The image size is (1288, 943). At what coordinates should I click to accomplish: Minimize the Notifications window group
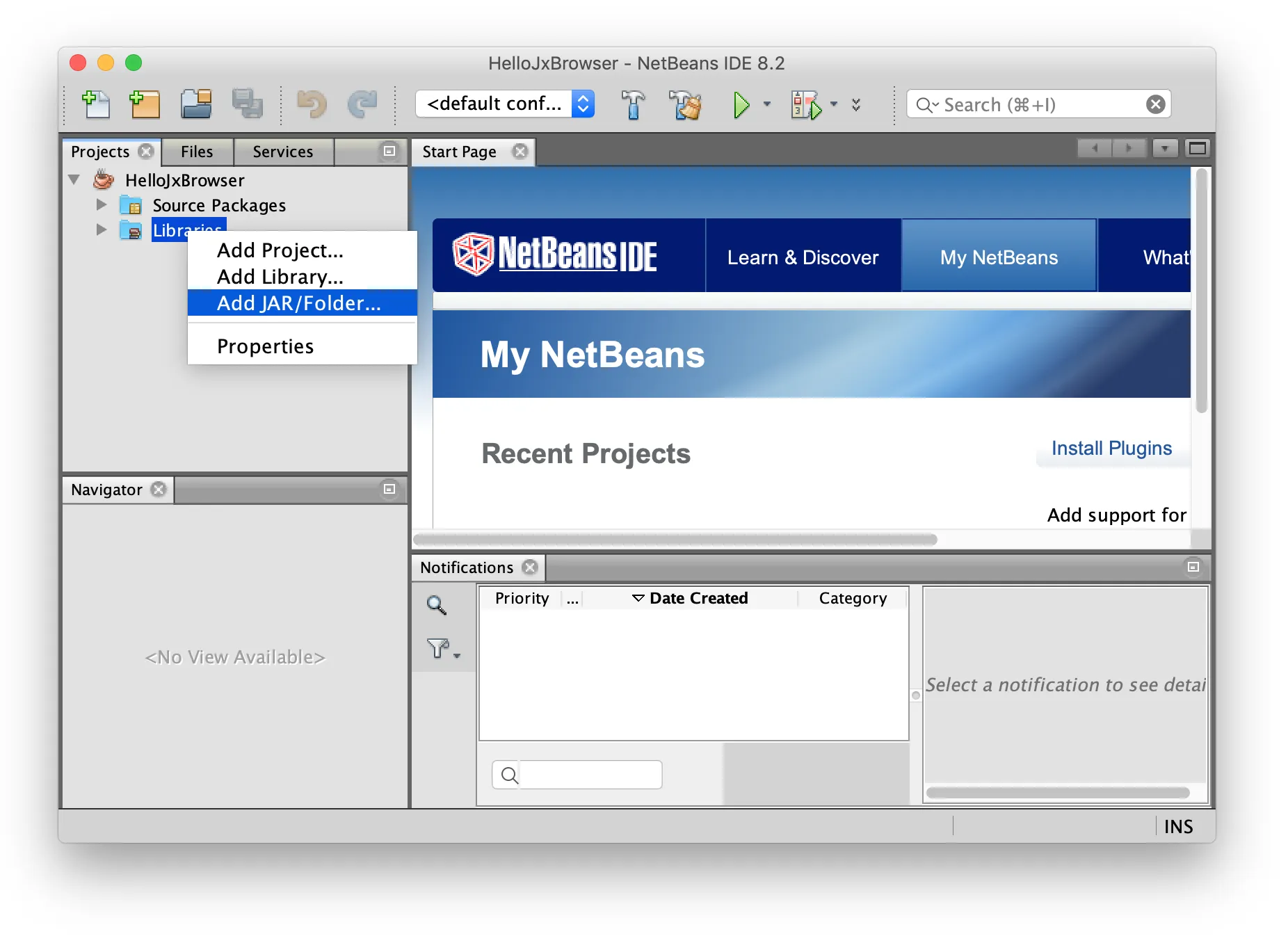point(1193,567)
